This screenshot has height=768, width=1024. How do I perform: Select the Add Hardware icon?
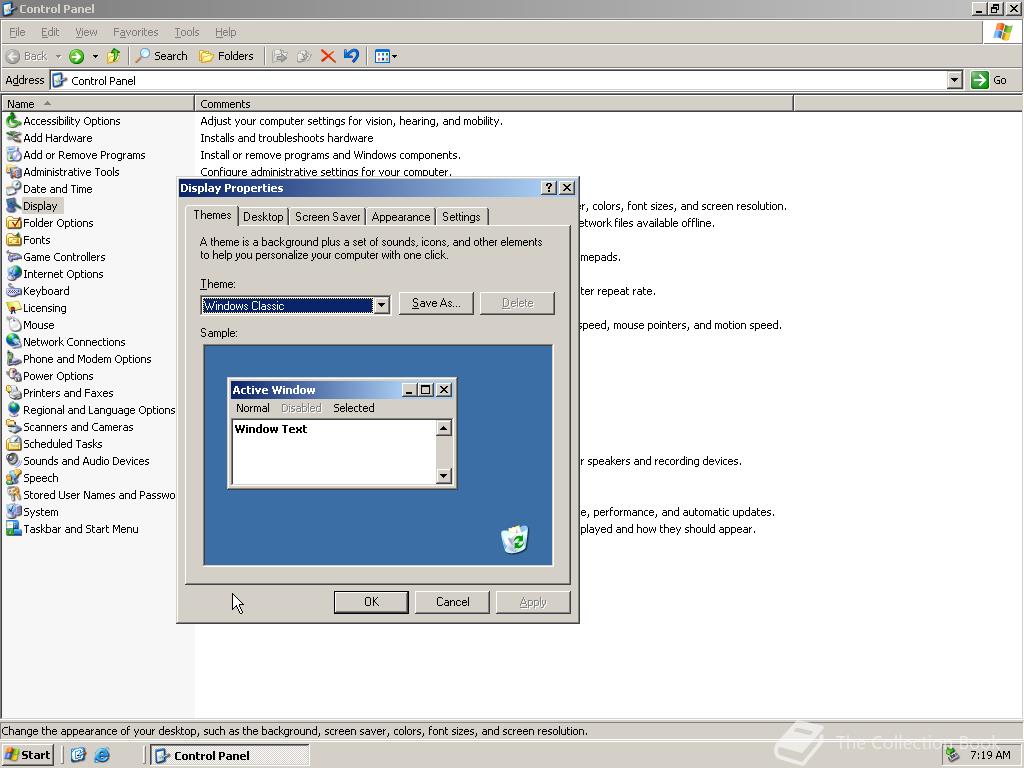point(14,138)
